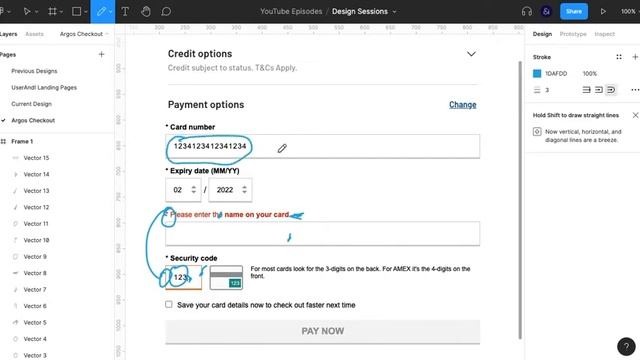Select Vector 8 layer
This screenshot has height=360, width=640.
click(35, 273)
